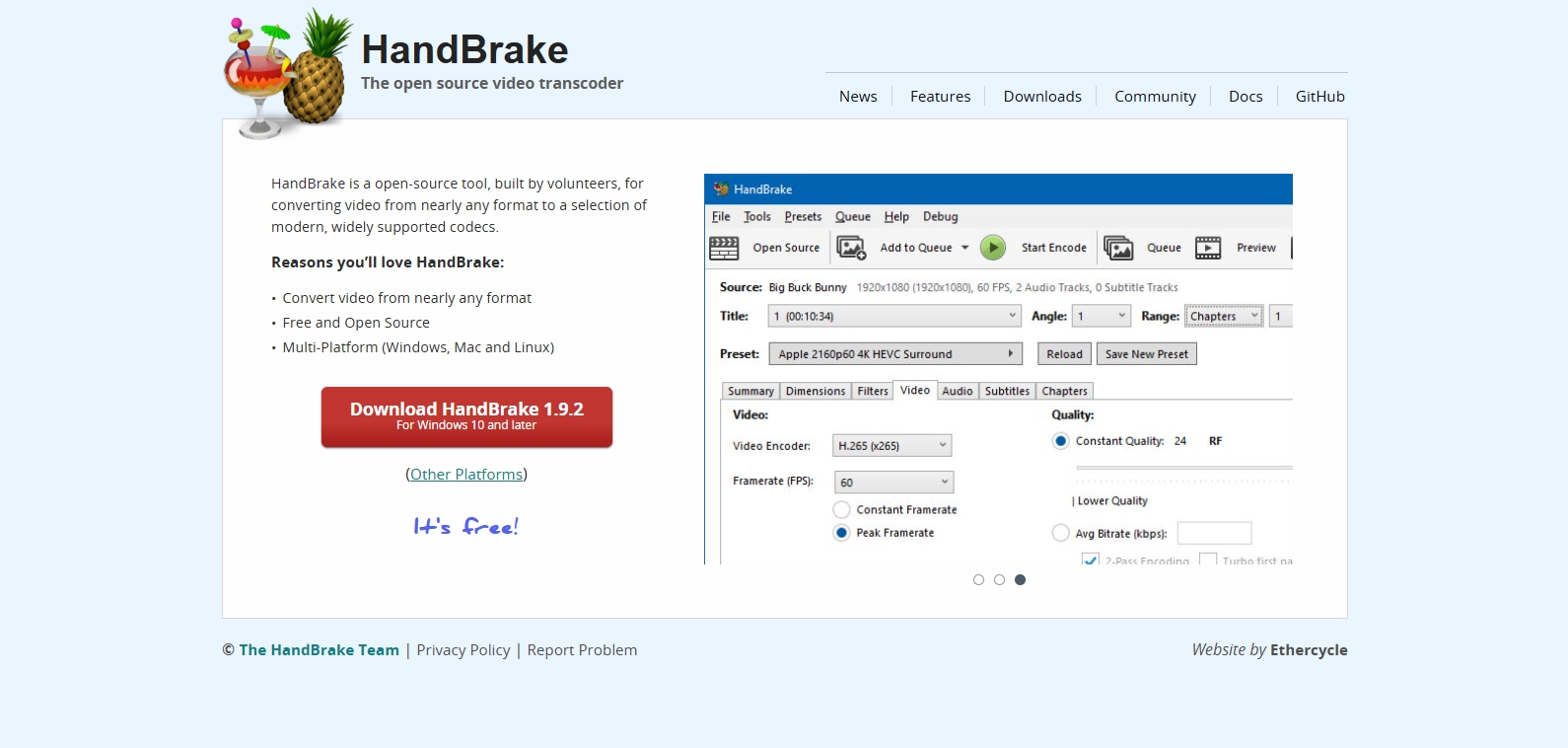The image size is (1568, 748).
Task: Open the app's Queue menu
Action: pos(853,217)
